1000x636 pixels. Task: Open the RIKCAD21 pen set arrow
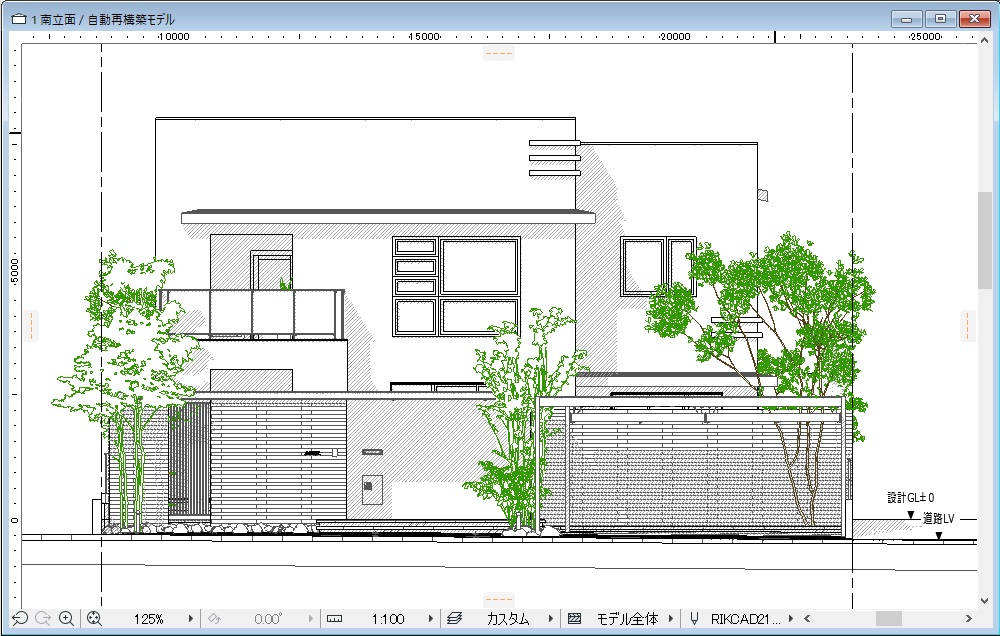(791, 619)
